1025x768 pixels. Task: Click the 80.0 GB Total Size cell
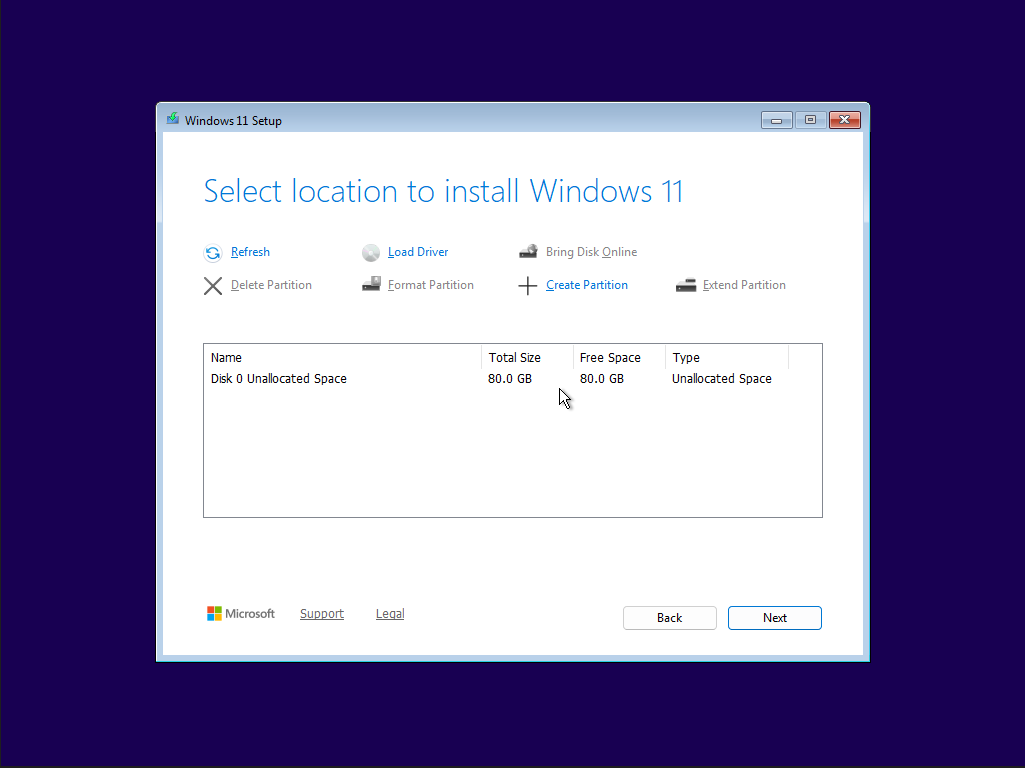click(510, 378)
